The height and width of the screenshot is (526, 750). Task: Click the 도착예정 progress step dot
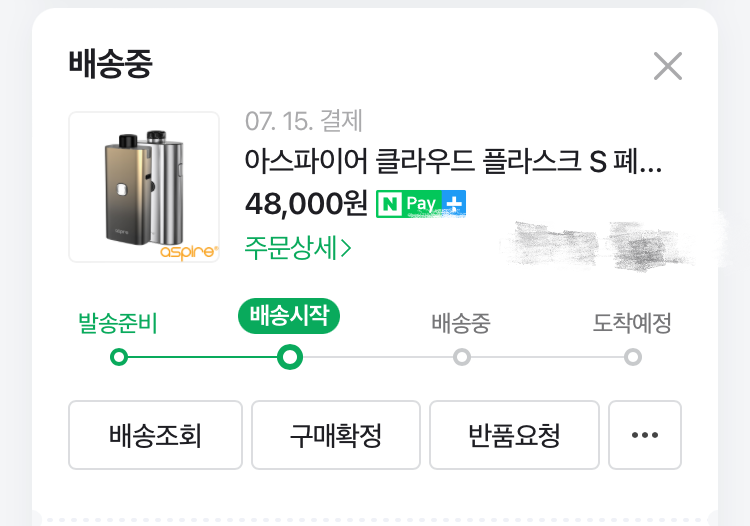[632, 357]
